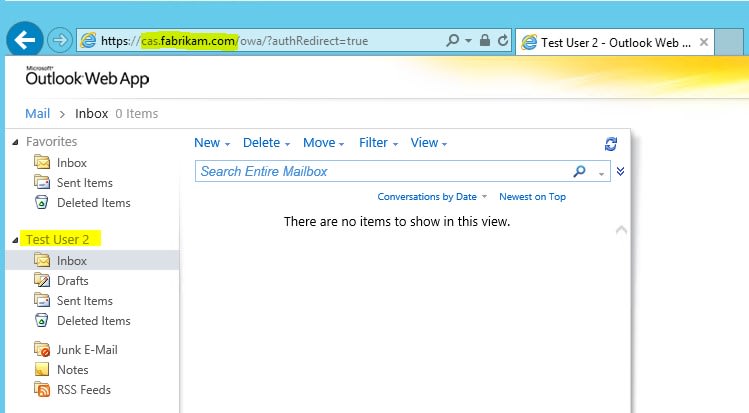Viewport: 749px width, 413px height.
Task: Expand advanced search options with the double chevron
Action: pyautogui.click(x=621, y=171)
